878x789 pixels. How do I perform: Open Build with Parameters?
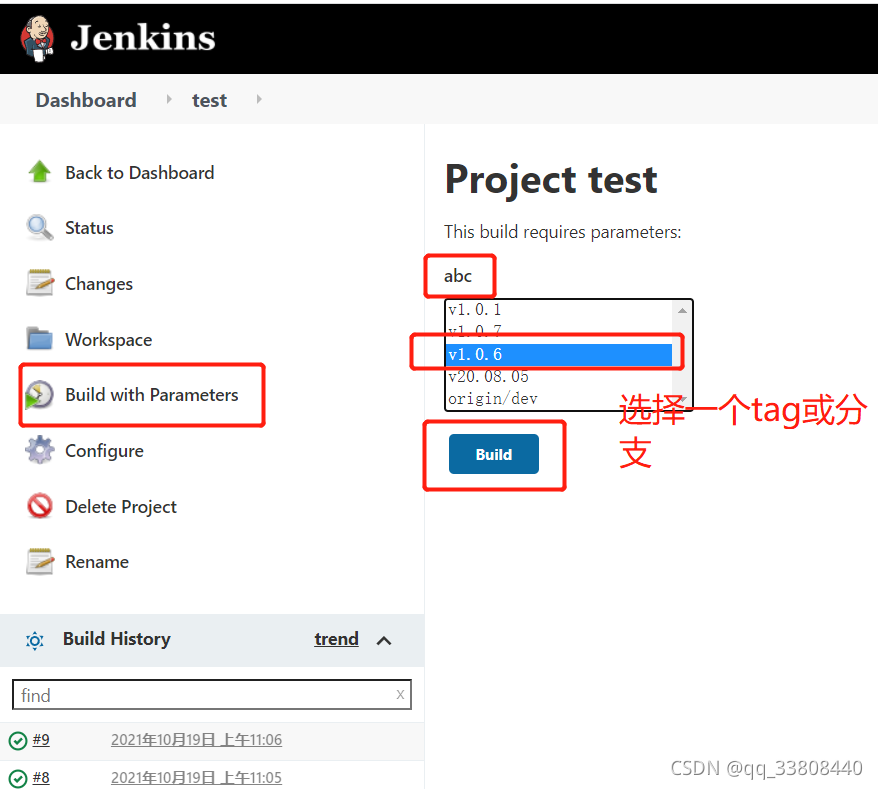coord(152,395)
